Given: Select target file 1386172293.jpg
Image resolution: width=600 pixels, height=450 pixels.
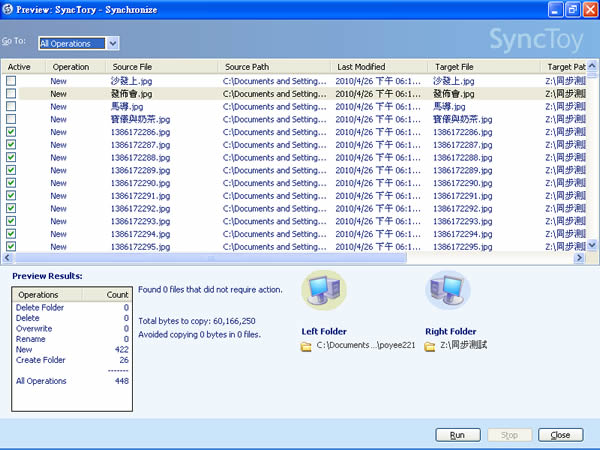Looking at the screenshot, I should click(463, 222).
